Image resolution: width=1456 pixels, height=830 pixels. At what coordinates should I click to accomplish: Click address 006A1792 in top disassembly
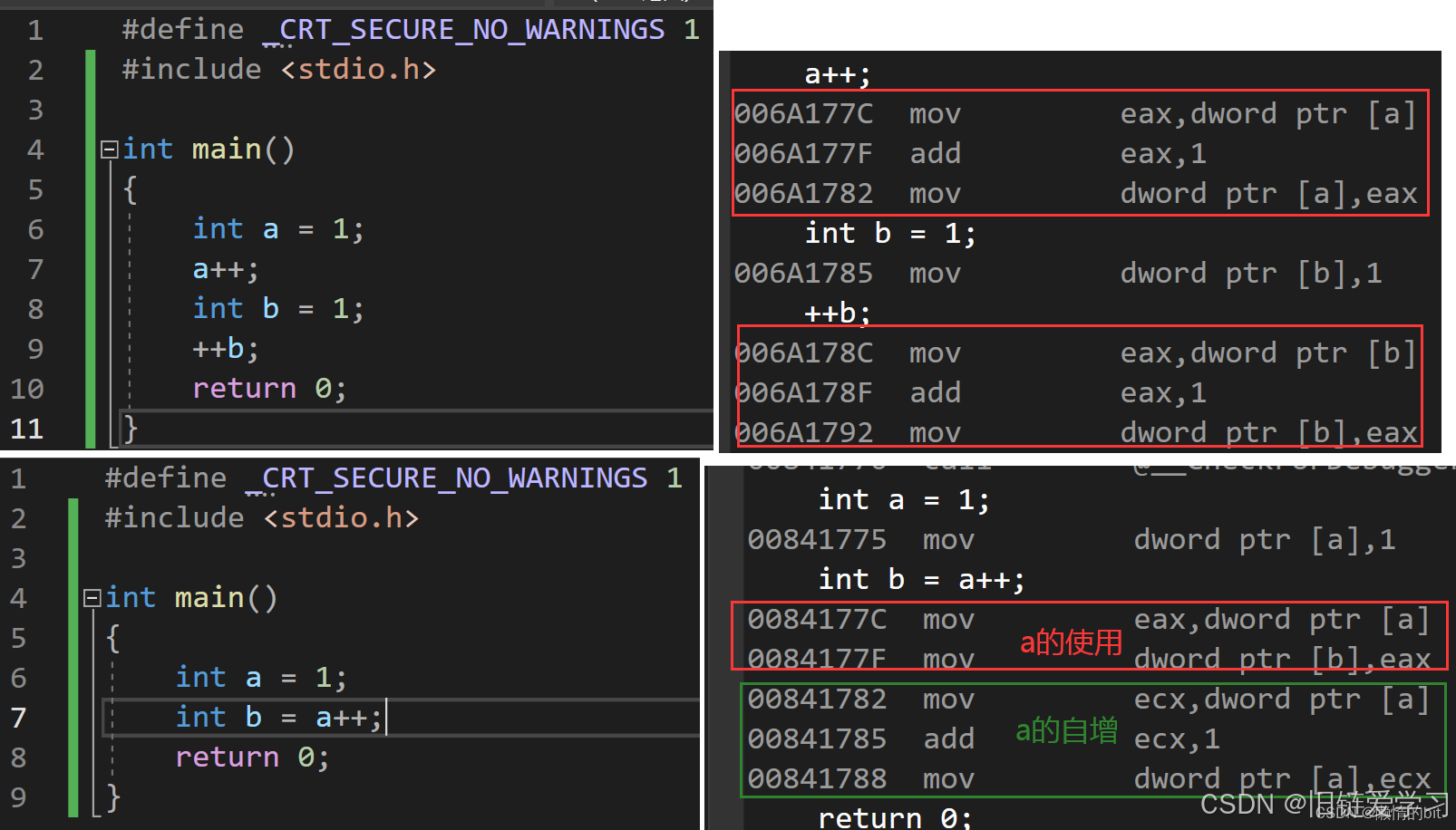804,433
